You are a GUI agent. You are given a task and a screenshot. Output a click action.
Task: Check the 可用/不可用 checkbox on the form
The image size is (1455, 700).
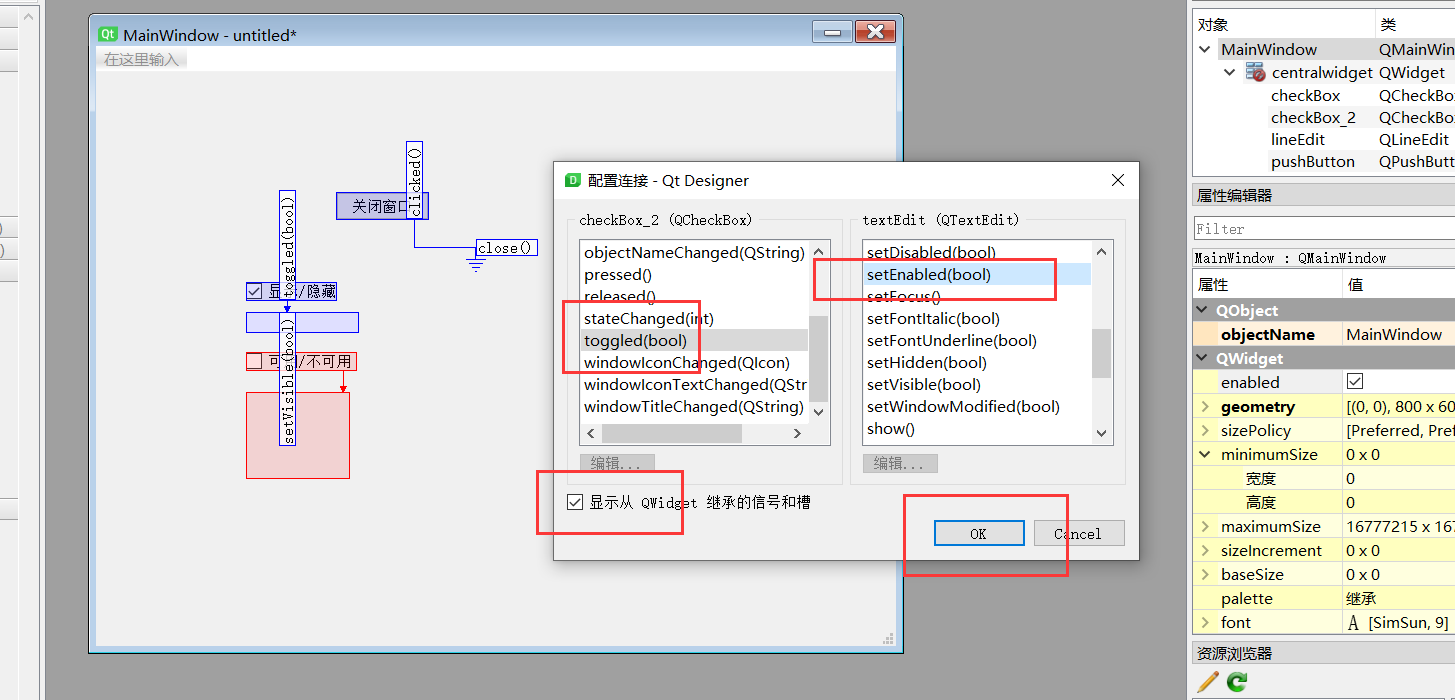[x=254, y=361]
